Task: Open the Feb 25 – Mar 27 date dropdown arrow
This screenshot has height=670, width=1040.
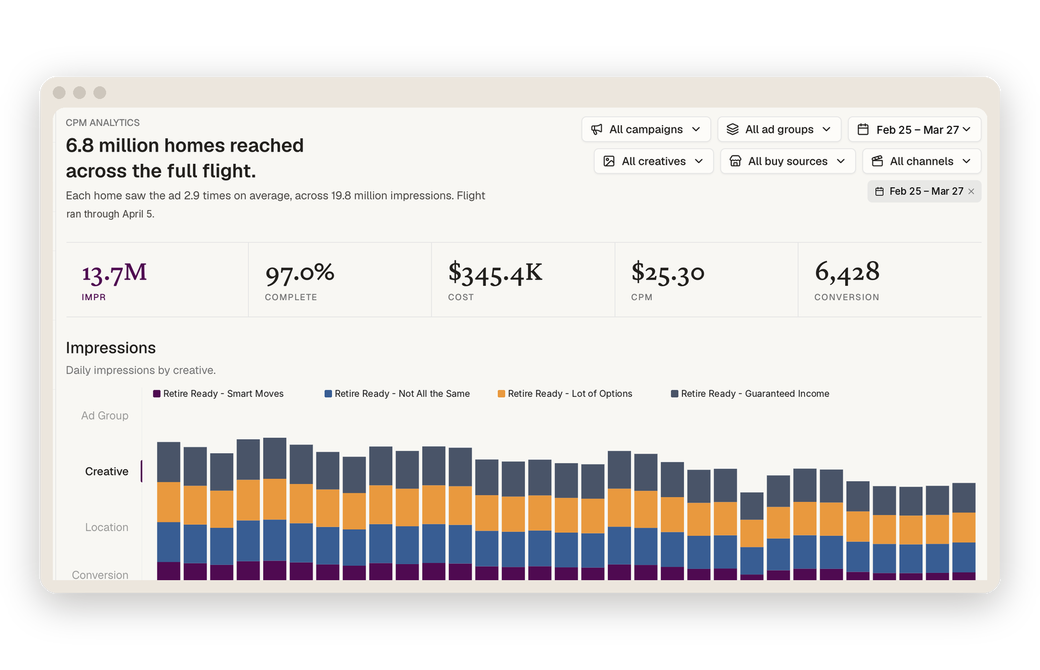Action: 966,129
